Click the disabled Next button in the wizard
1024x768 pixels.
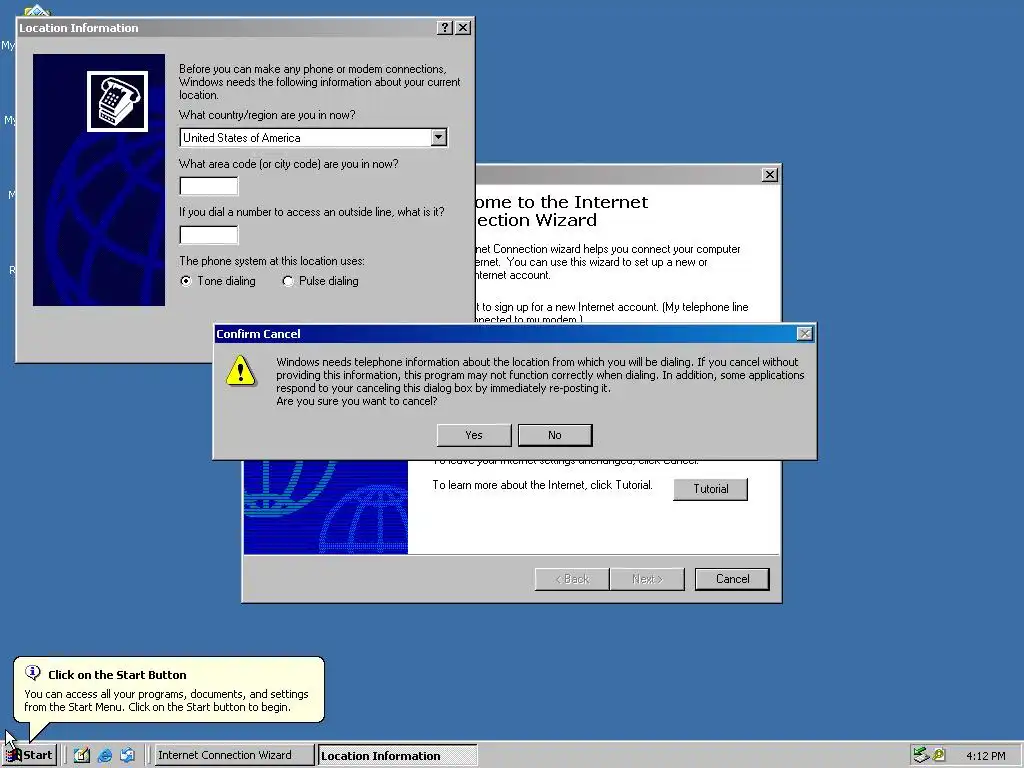[x=647, y=579]
